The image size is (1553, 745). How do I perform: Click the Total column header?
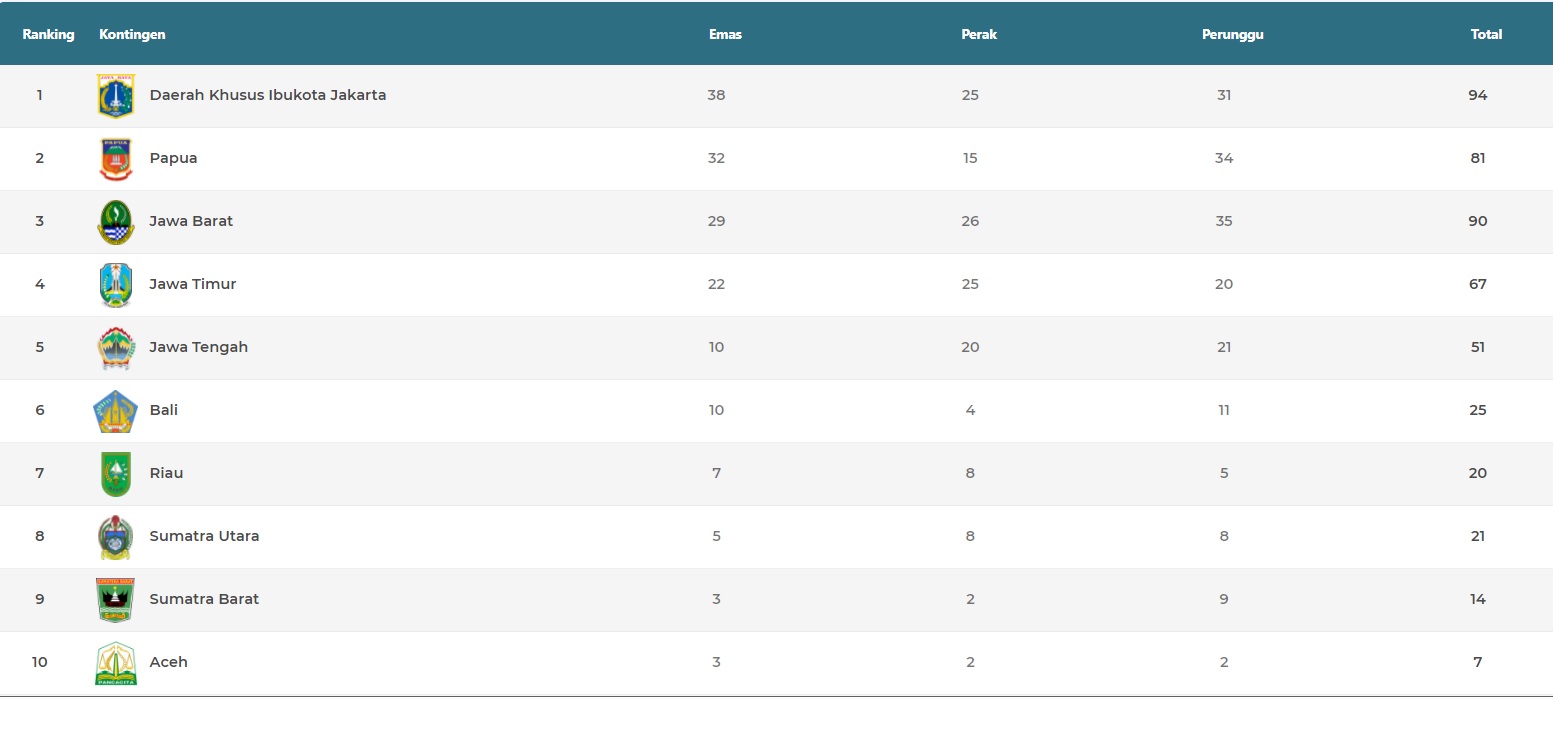(1486, 34)
